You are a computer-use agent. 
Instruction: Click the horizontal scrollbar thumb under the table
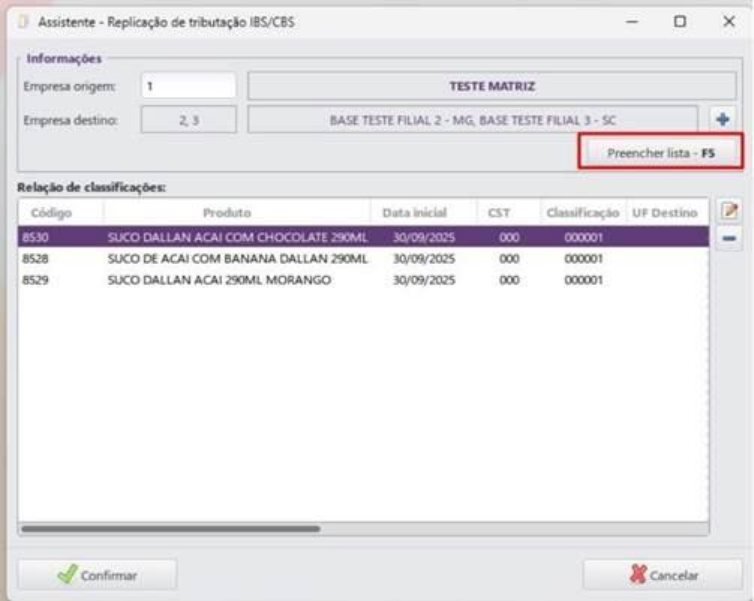coord(171,529)
